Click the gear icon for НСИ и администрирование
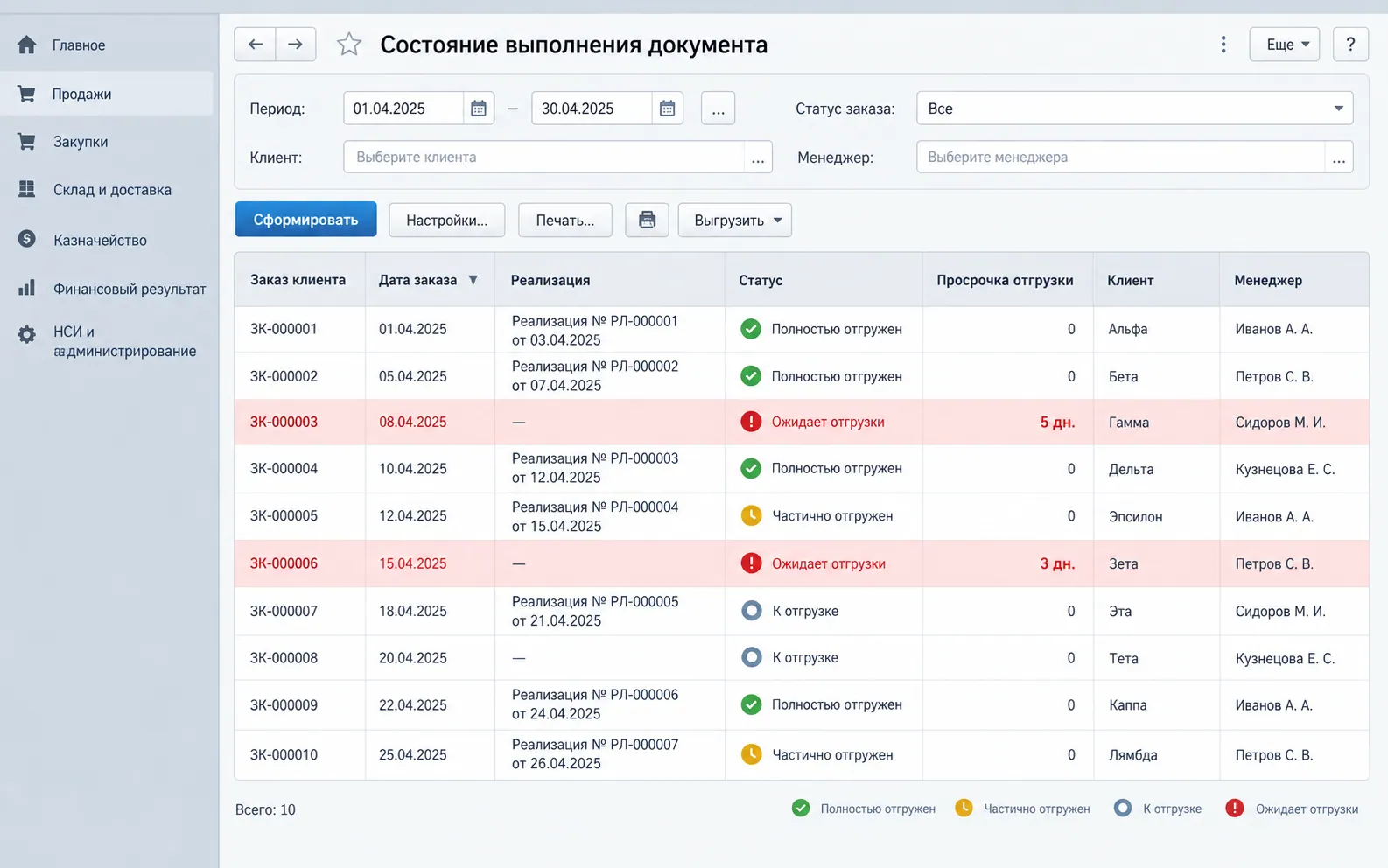 (27, 334)
